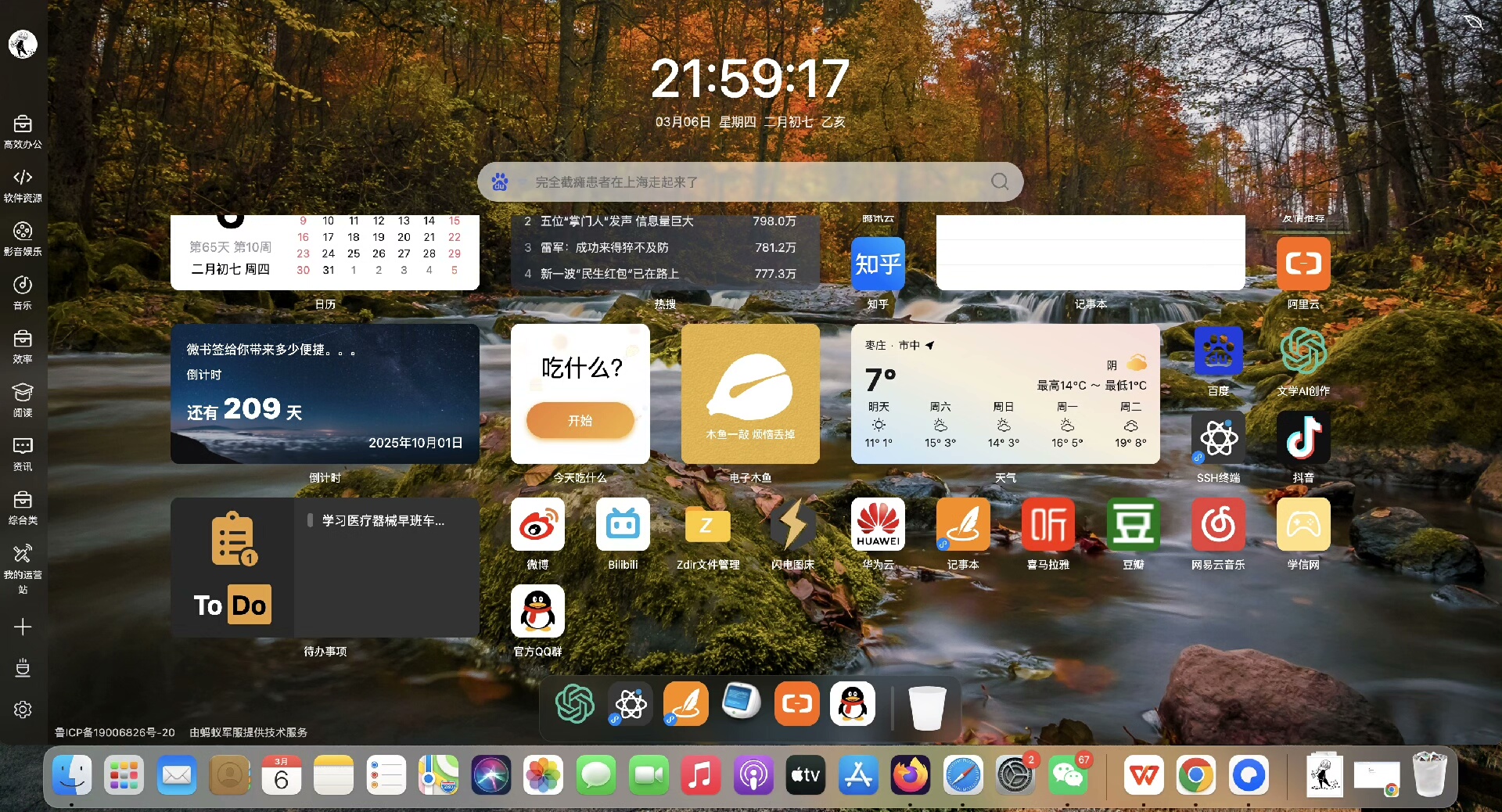Switch to the 高效办公 category

(x=23, y=131)
